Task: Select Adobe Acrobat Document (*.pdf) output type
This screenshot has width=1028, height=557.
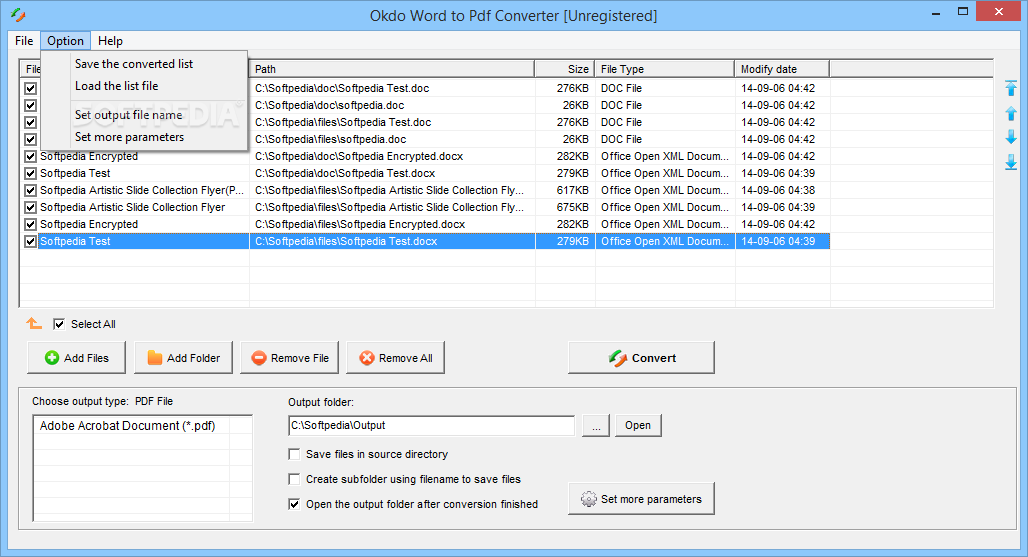Action: tap(127, 425)
